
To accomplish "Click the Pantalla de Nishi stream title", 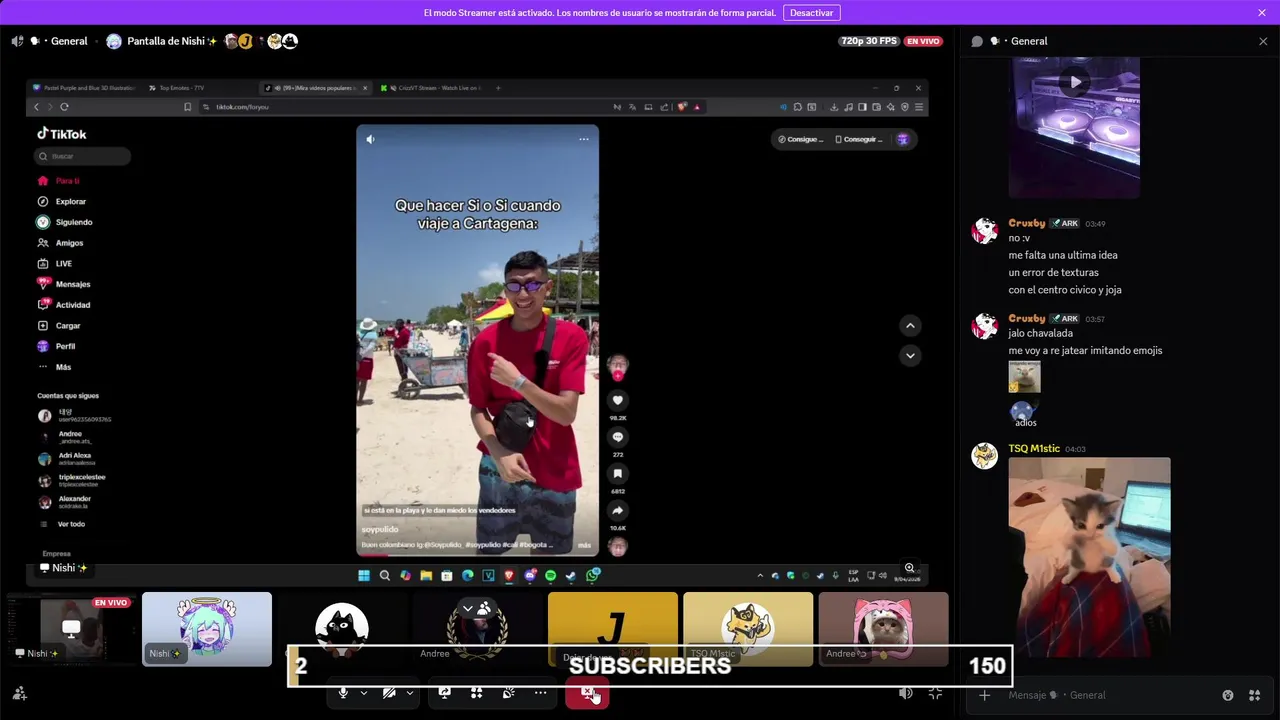I will pyautogui.click(x=171, y=41).
